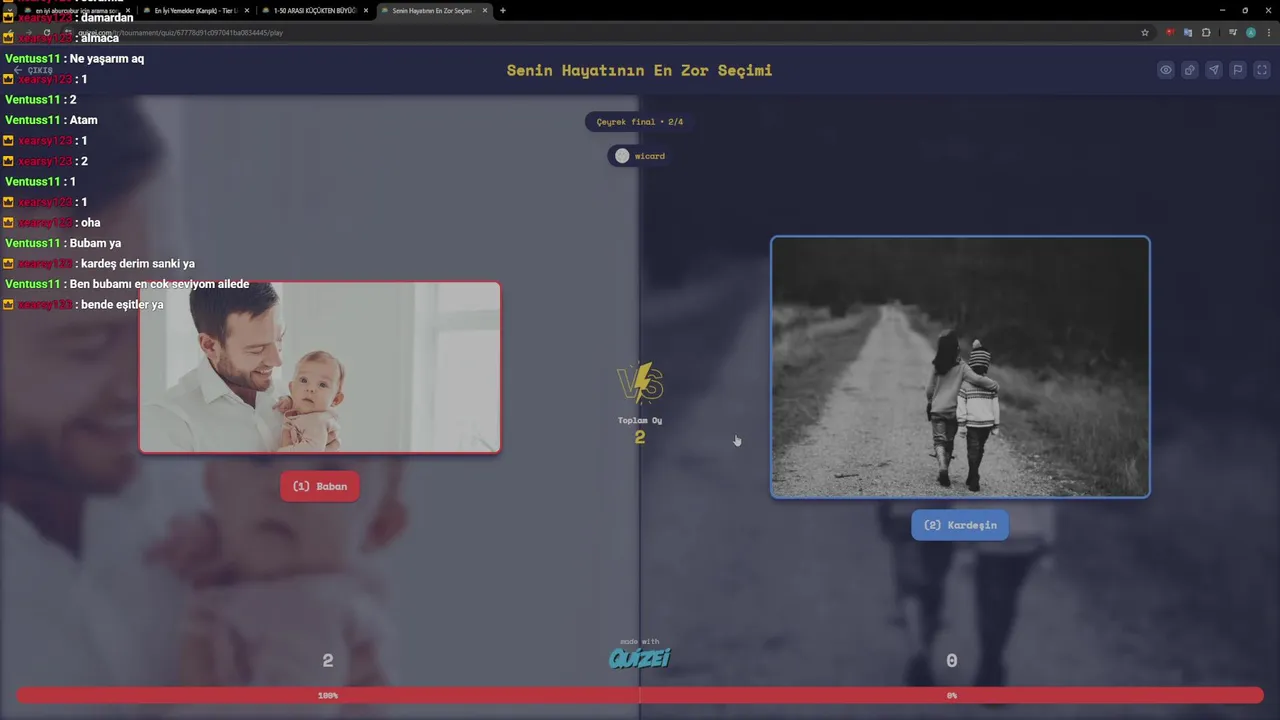
Task: Open the media control playlist icon
Action: click(x=1233, y=32)
